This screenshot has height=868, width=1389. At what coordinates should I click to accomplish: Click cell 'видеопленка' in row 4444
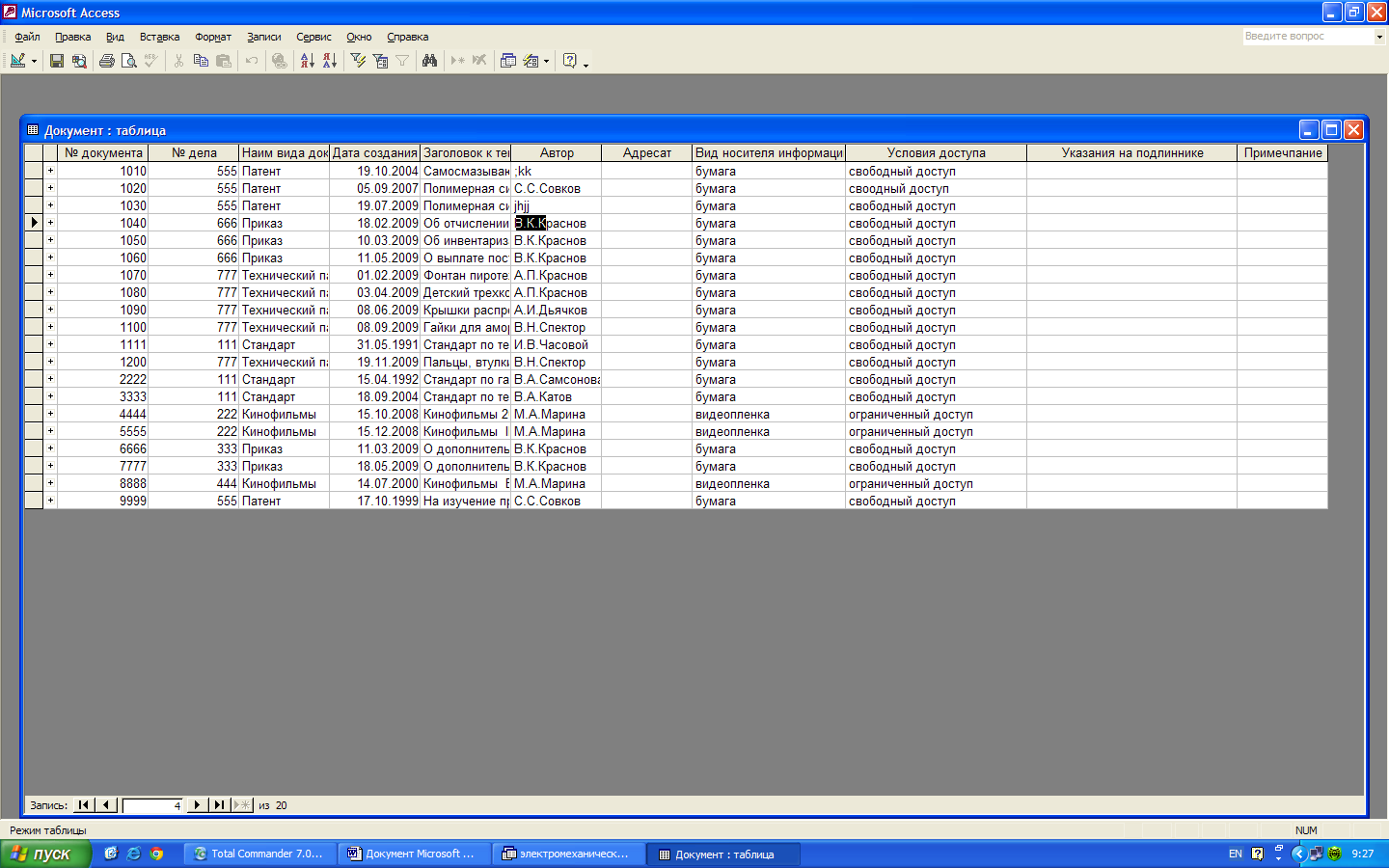click(x=769, y=414)
